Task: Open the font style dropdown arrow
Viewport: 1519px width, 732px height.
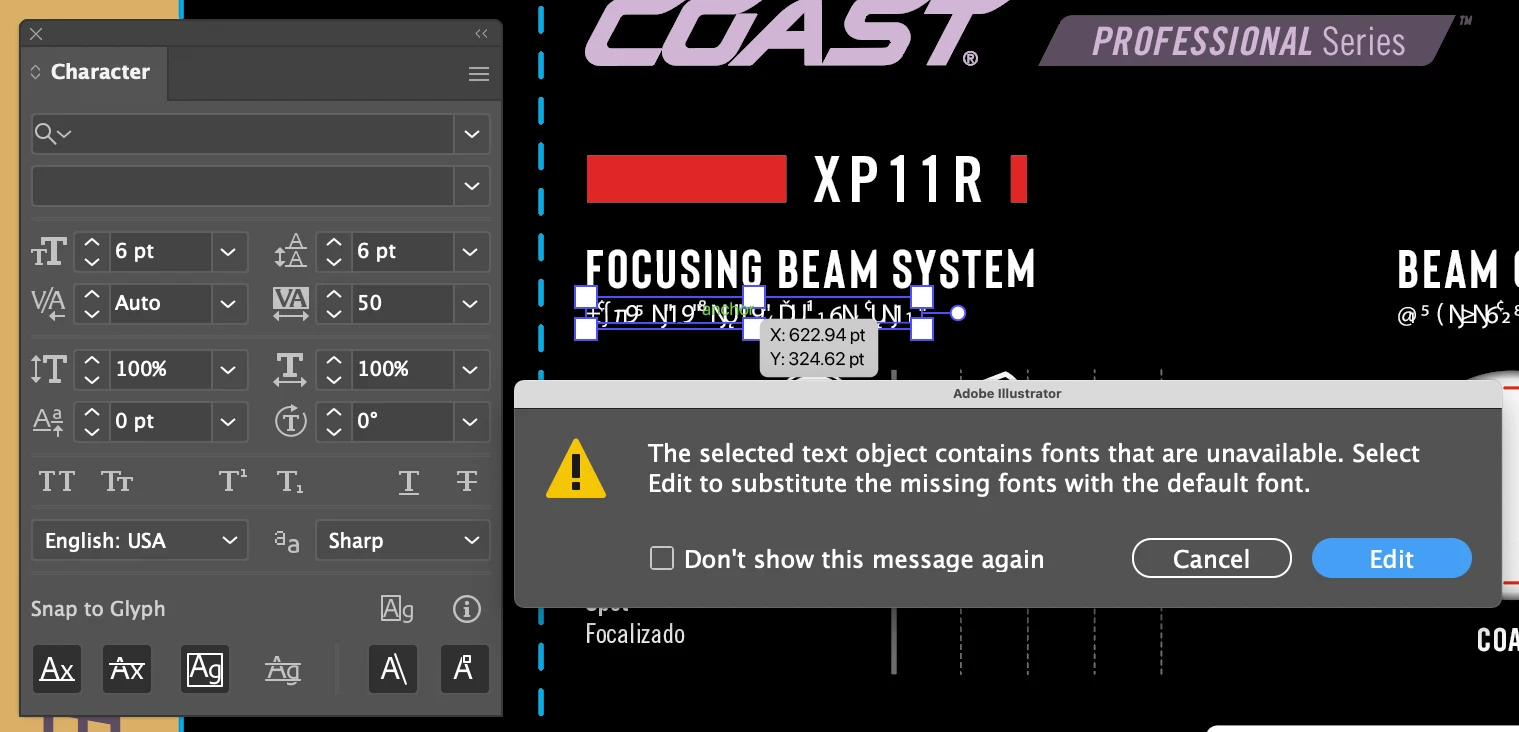Action: [x=472, y=185]
